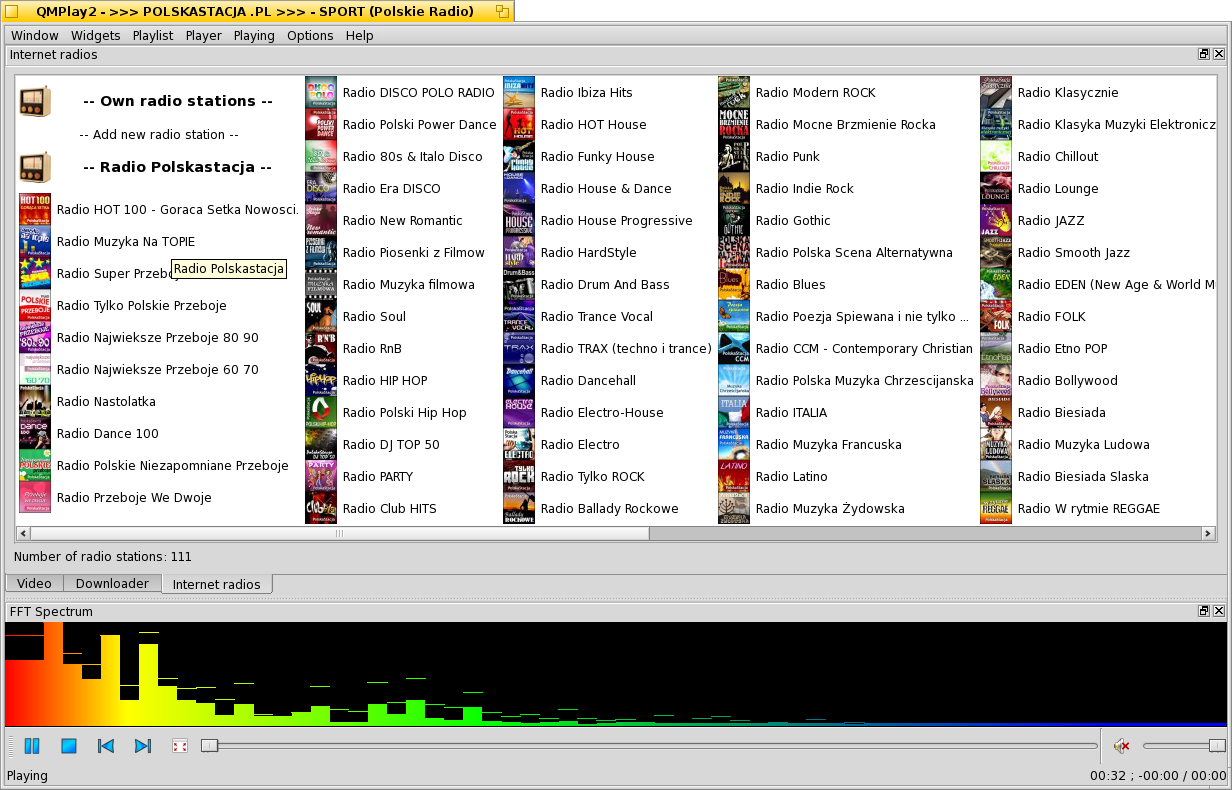Open the Player menu
Image resolution: width=1232 pixels, height=790 pixels.
tap(204, 35)
